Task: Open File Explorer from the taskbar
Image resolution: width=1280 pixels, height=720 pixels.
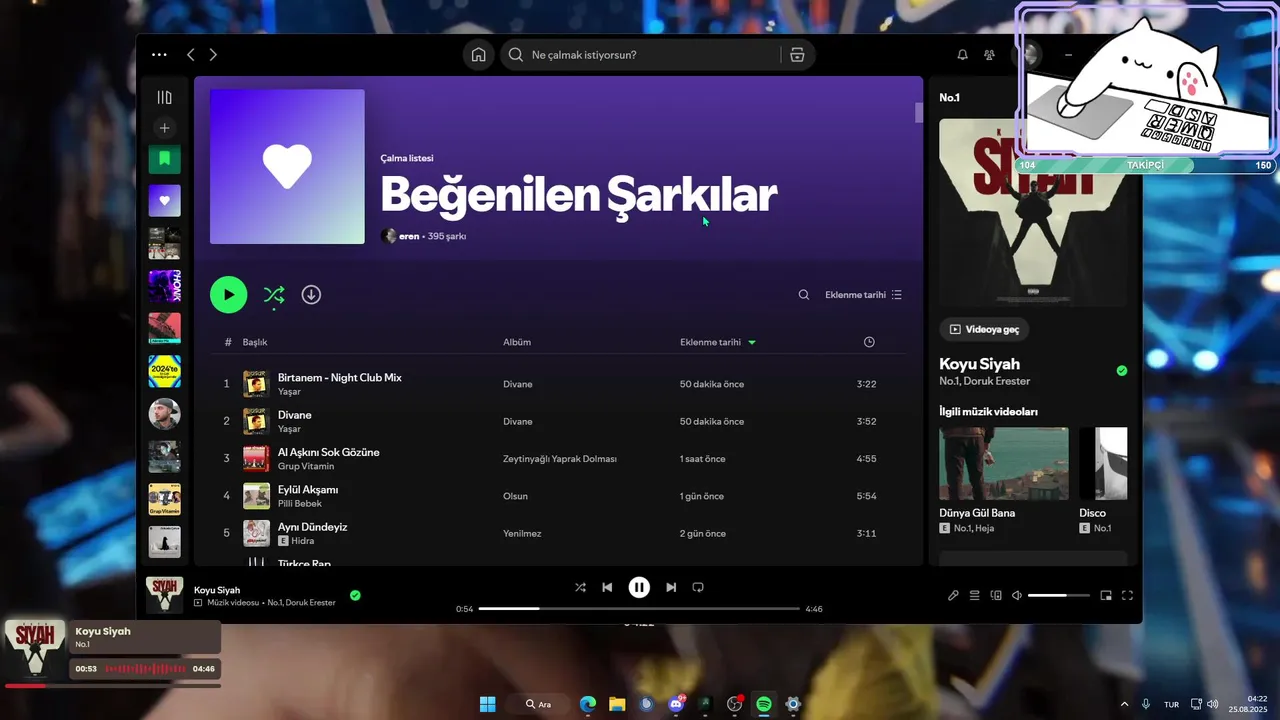Action: (x=617, y=704)
